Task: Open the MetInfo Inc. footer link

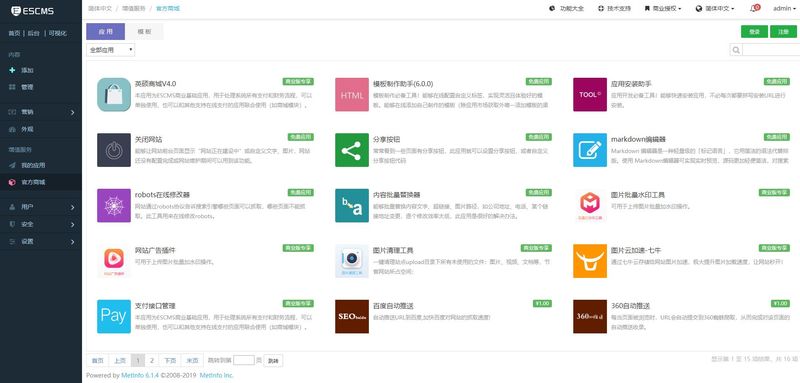Action: [x=216, y=375]
